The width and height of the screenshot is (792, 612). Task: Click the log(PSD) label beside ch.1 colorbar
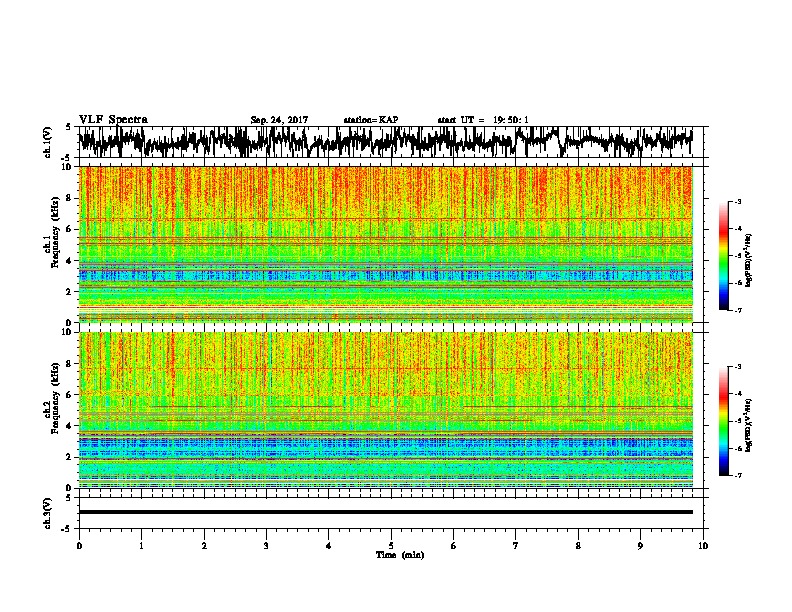[x=749, y=261]
